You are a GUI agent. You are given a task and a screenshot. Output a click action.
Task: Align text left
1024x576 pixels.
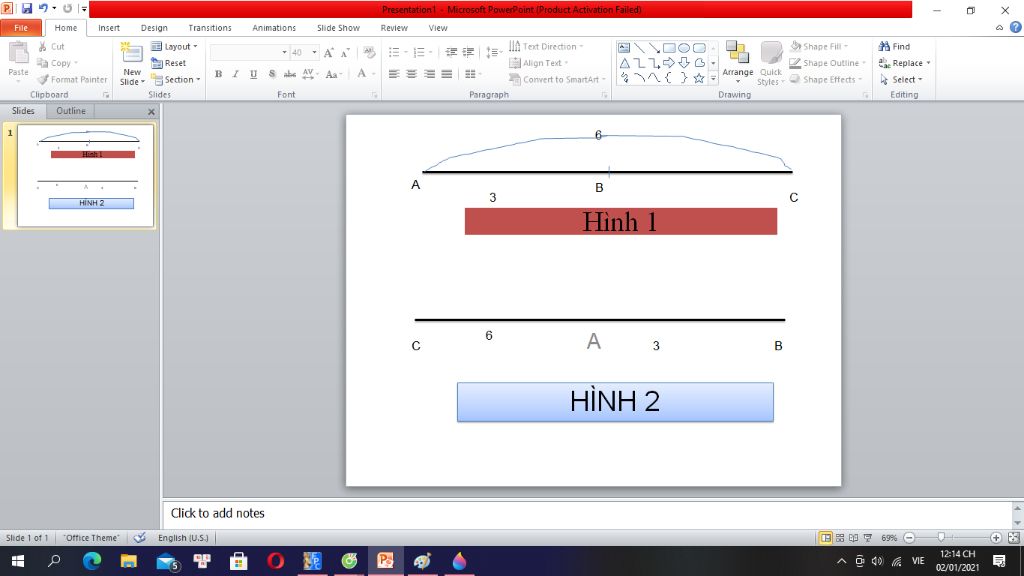(x=394, y=74)
